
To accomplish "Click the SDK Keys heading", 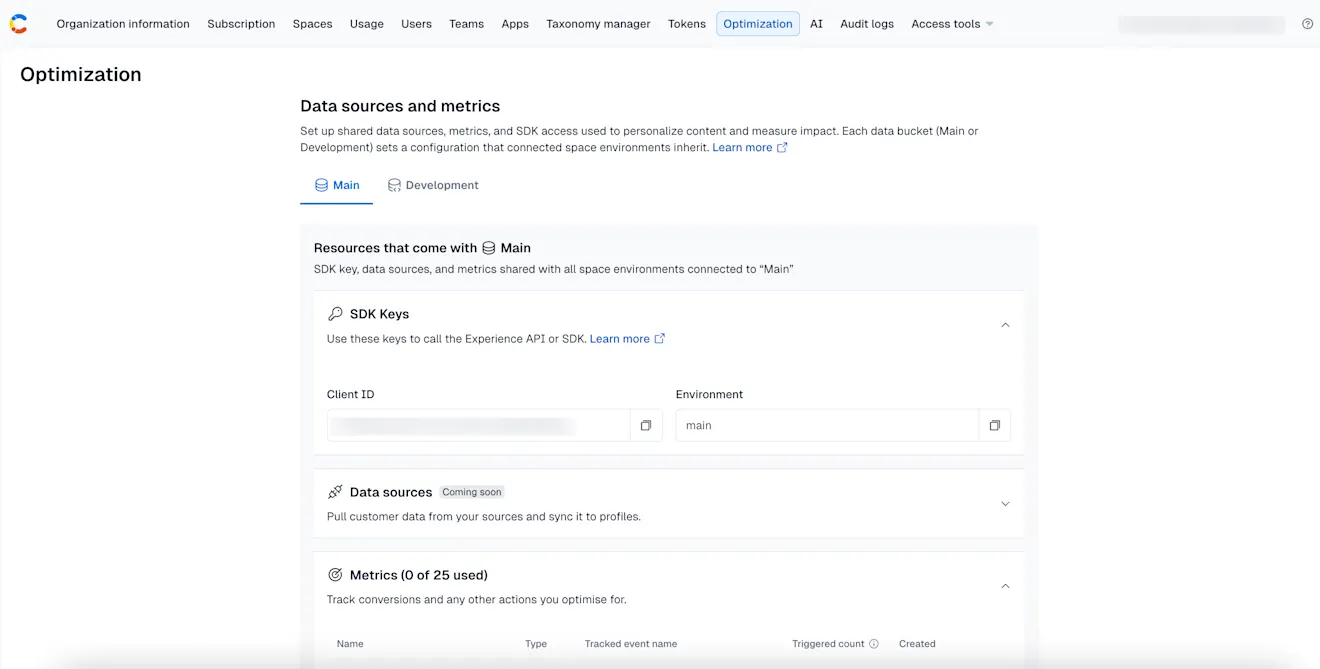I will 379,314.
